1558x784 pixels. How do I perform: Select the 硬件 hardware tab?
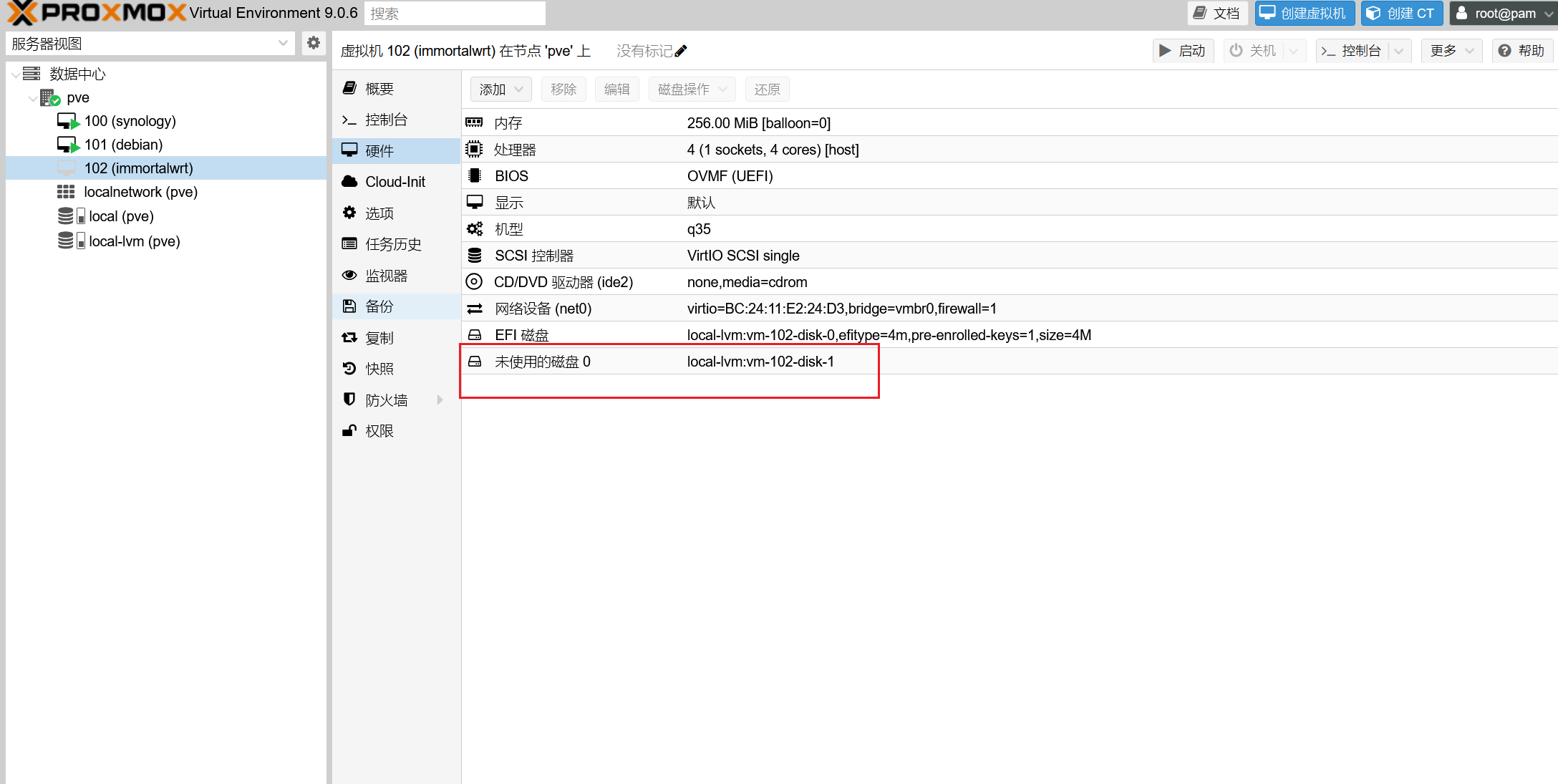(396, 151)
